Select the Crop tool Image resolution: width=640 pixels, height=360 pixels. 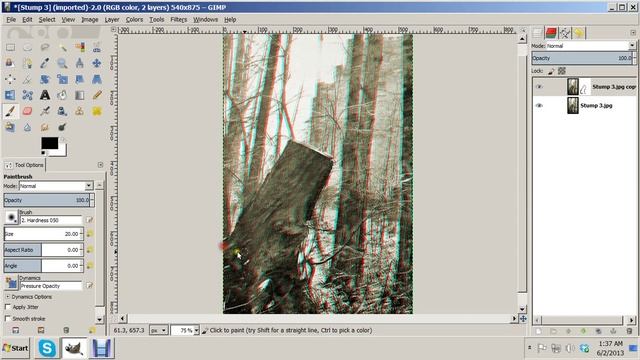pyautogui.click(x=27, y=79)
